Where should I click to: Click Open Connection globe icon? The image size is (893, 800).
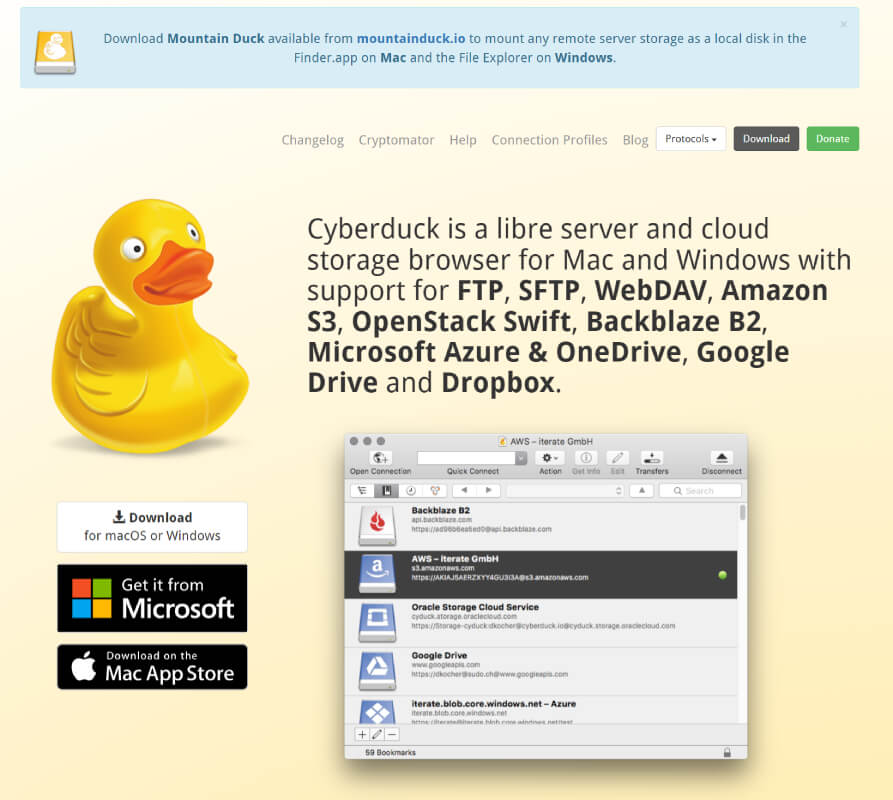(x=380, y=458)
